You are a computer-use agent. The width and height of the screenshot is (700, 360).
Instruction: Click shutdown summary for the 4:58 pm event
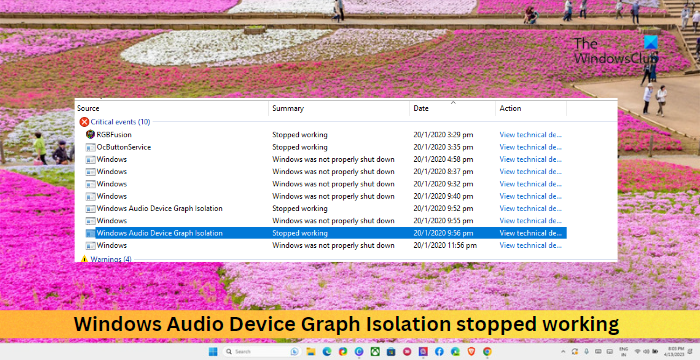[333, 159]
